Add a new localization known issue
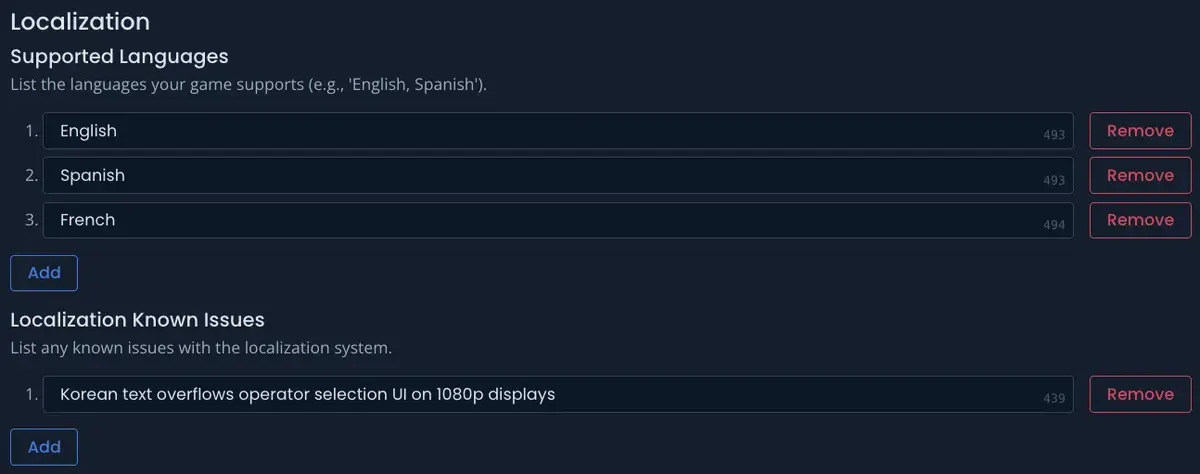 [x=44, y=447]
